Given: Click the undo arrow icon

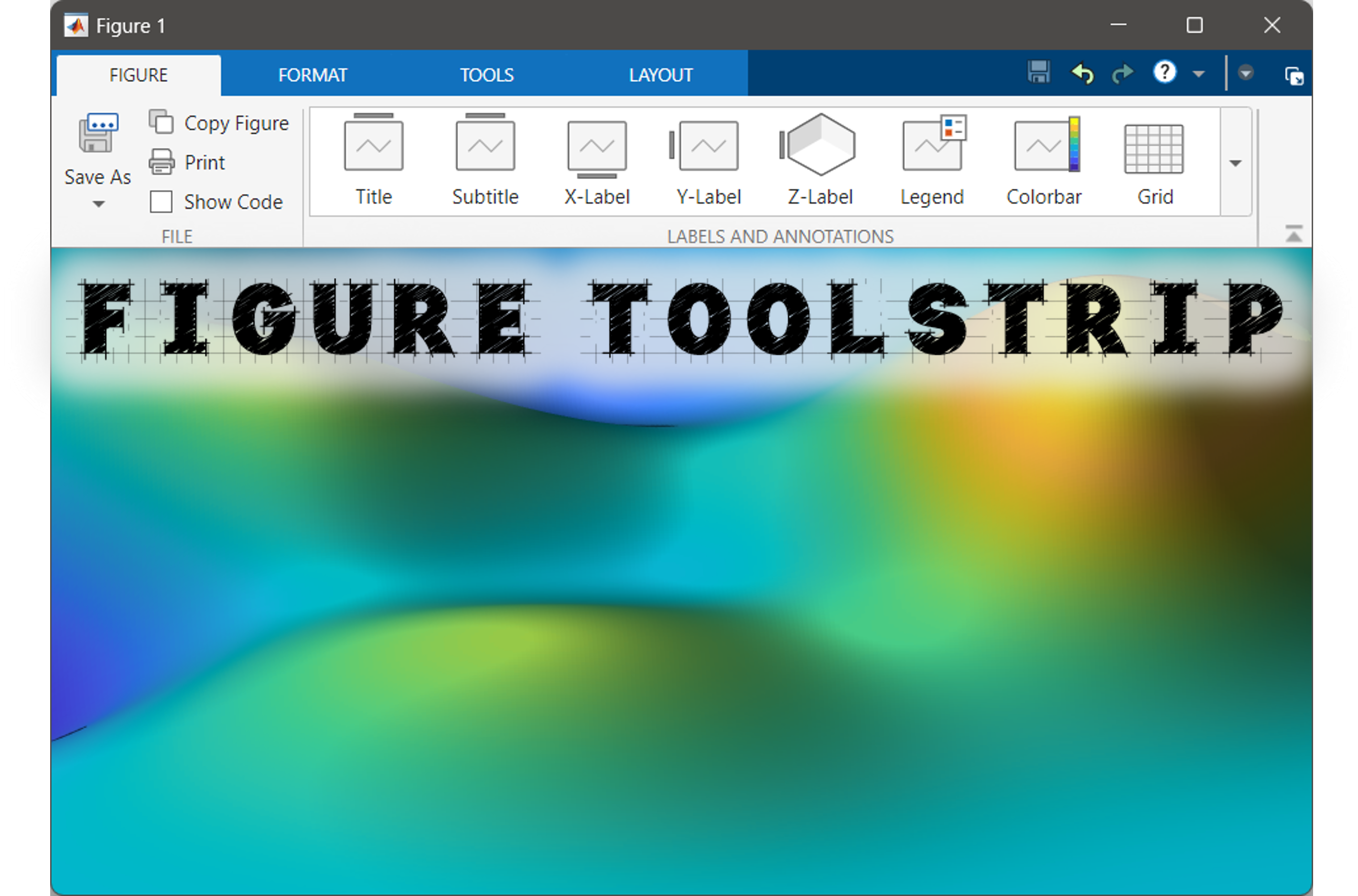Looking at the screenshot, I should pos(1082,74).
